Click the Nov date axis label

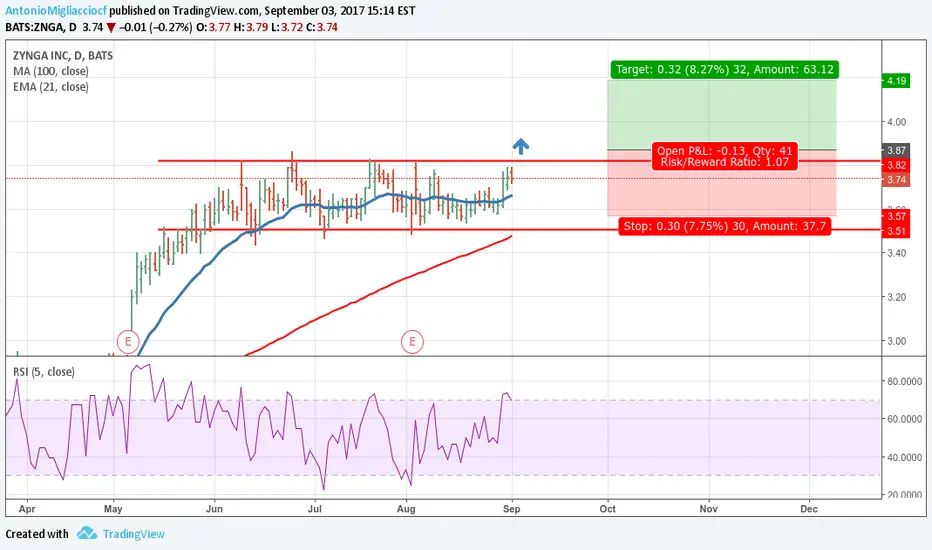coord(709,509)
